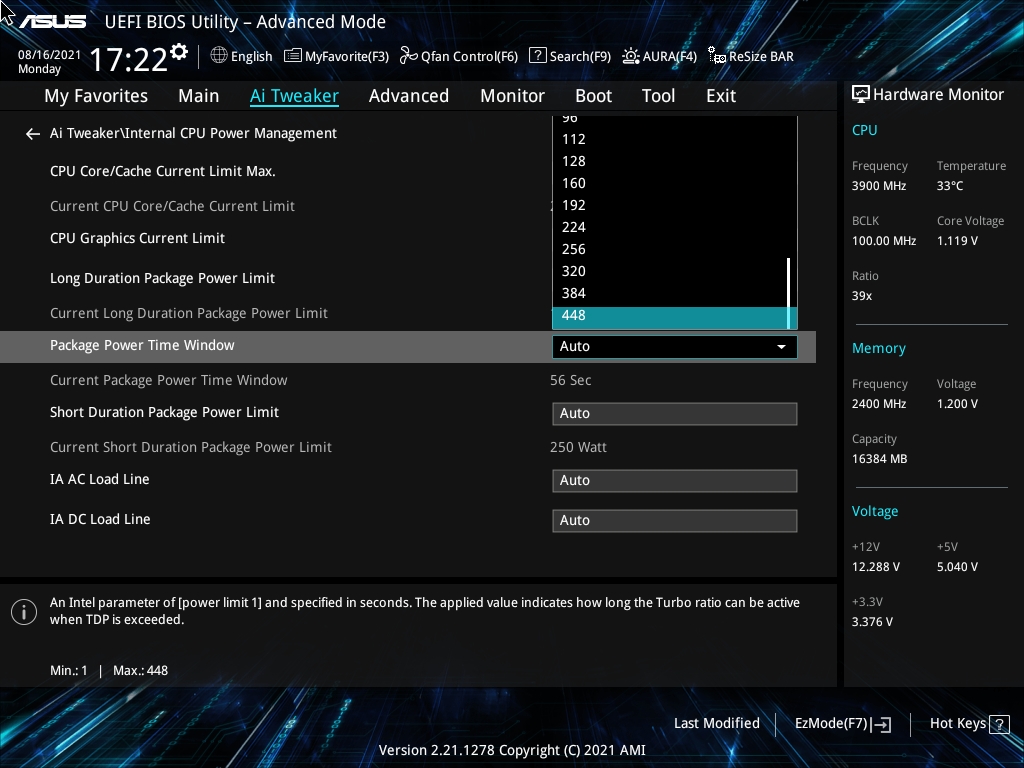Pick 224 in the dropdown list
The width and height of the screenshot is (1024, 768).
point(670,227)
